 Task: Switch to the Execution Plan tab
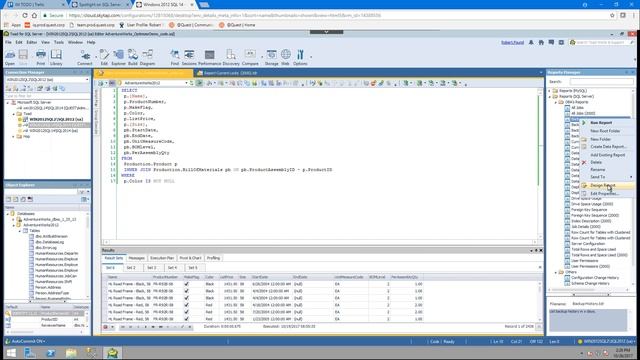(162, 258)
